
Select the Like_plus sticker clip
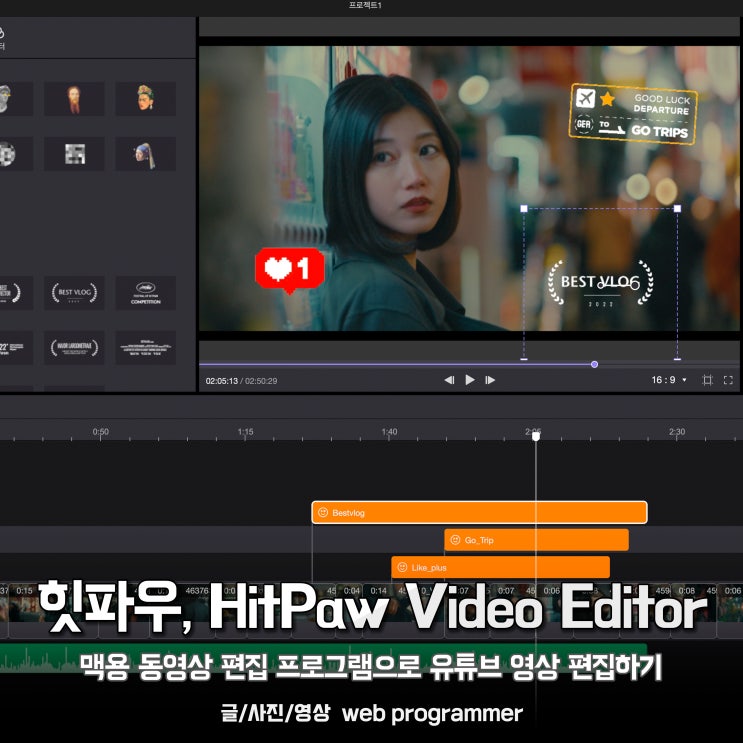(500, 567)
